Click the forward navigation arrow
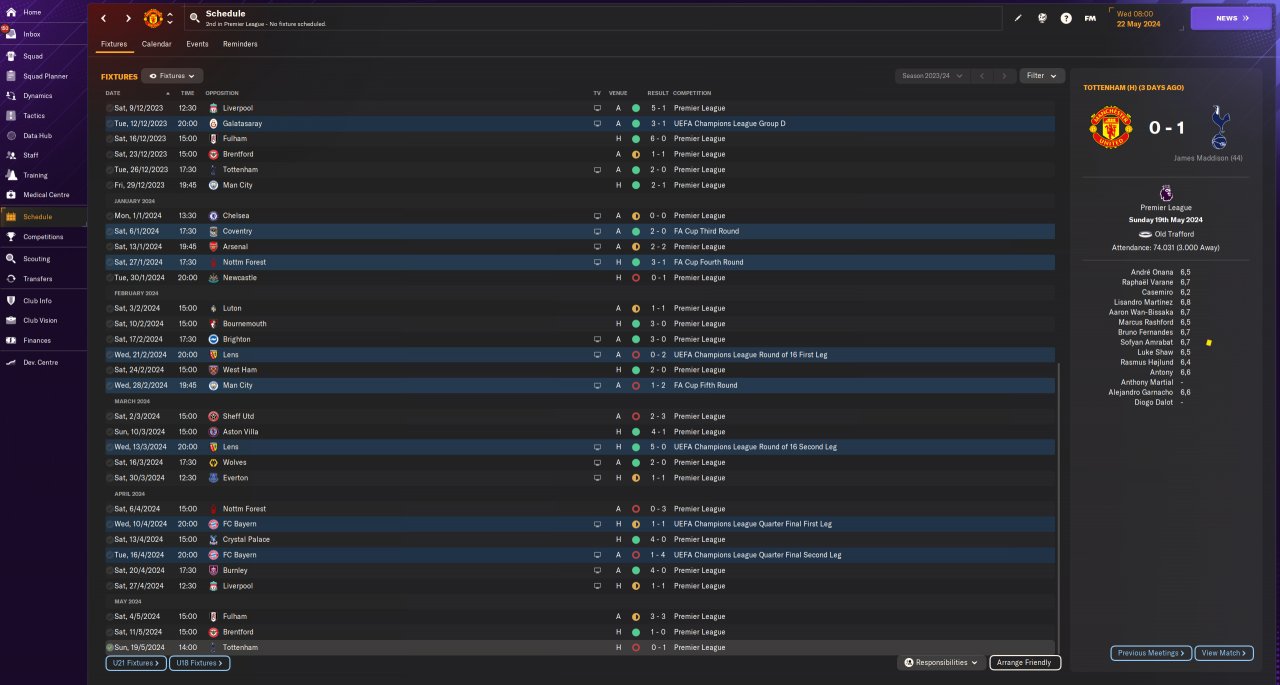Image resolution: width=1280 pixels, height=685 pixels. pyautogui.click(x=128, y=18)
